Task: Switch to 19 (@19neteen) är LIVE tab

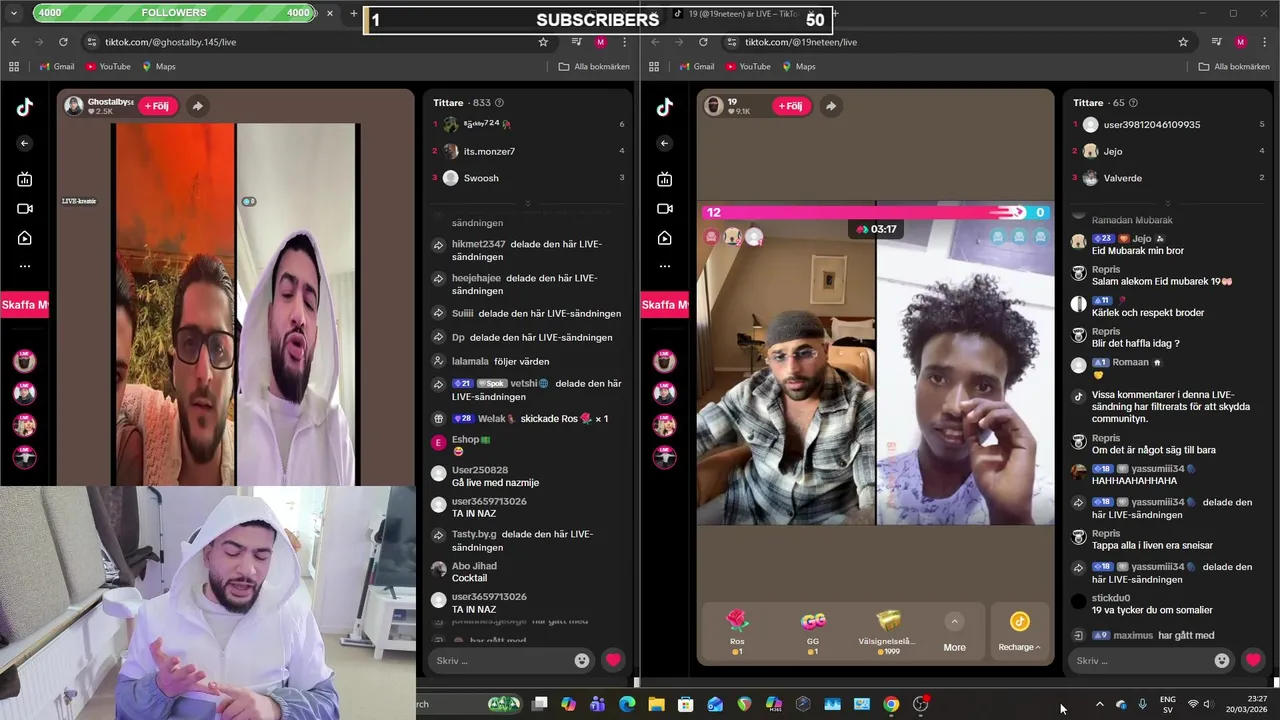Action: 743,14
